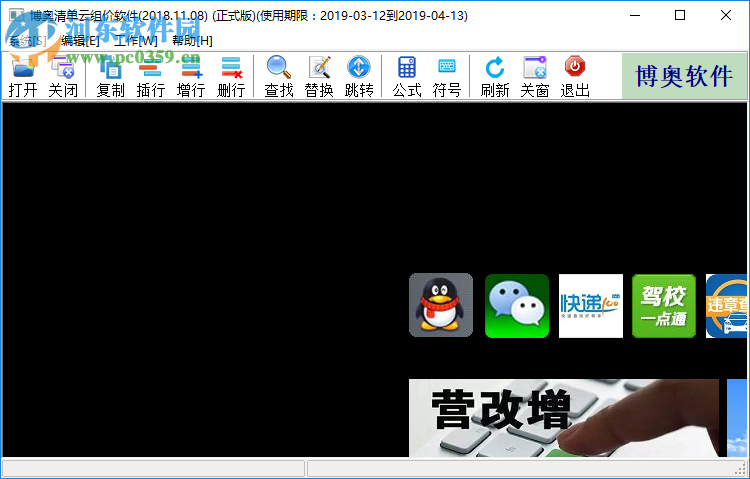Select the 复制 copy toolbar icon

tap(110, 77)
